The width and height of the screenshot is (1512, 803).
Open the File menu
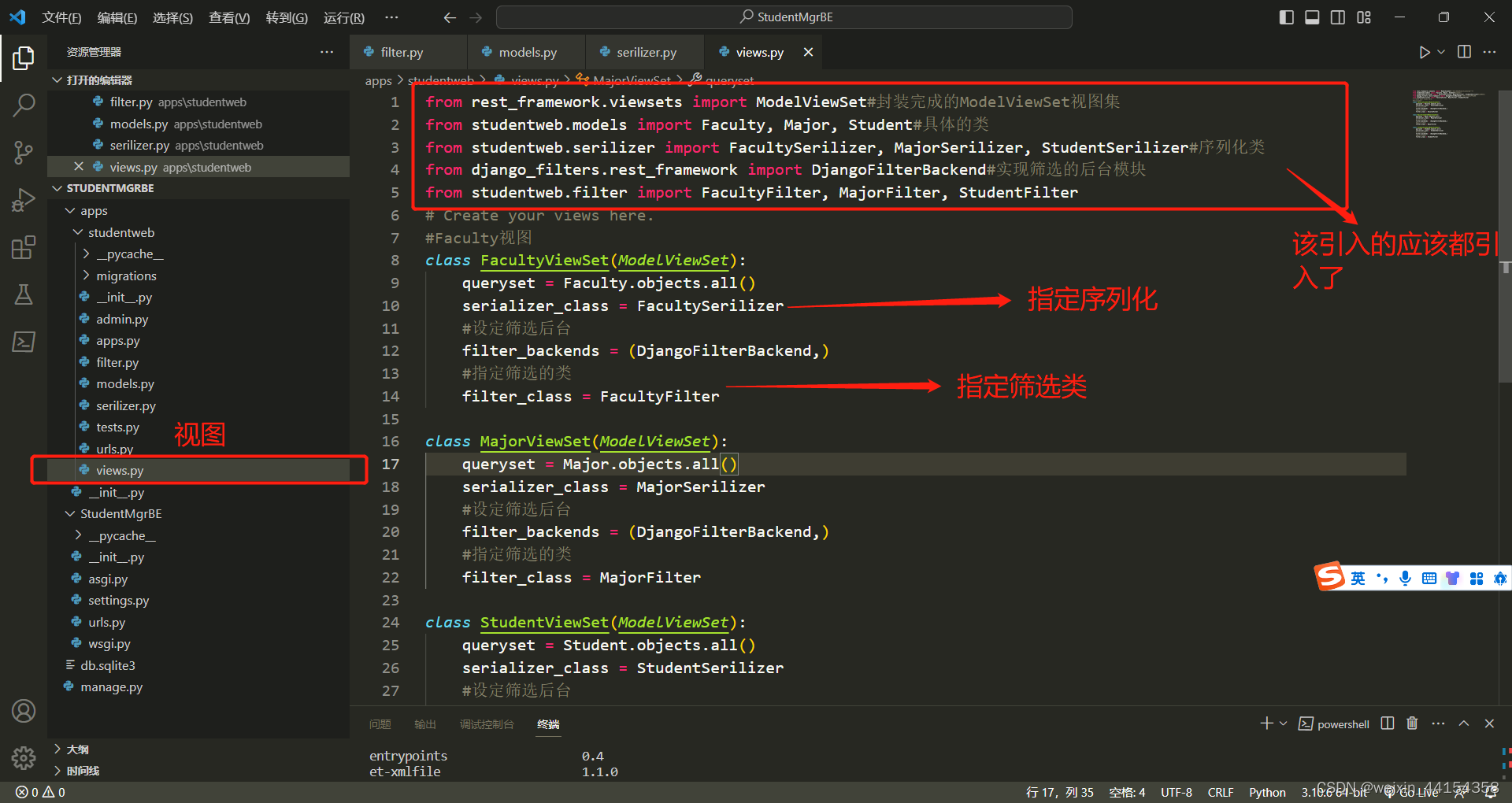click(x=61, y=17)
